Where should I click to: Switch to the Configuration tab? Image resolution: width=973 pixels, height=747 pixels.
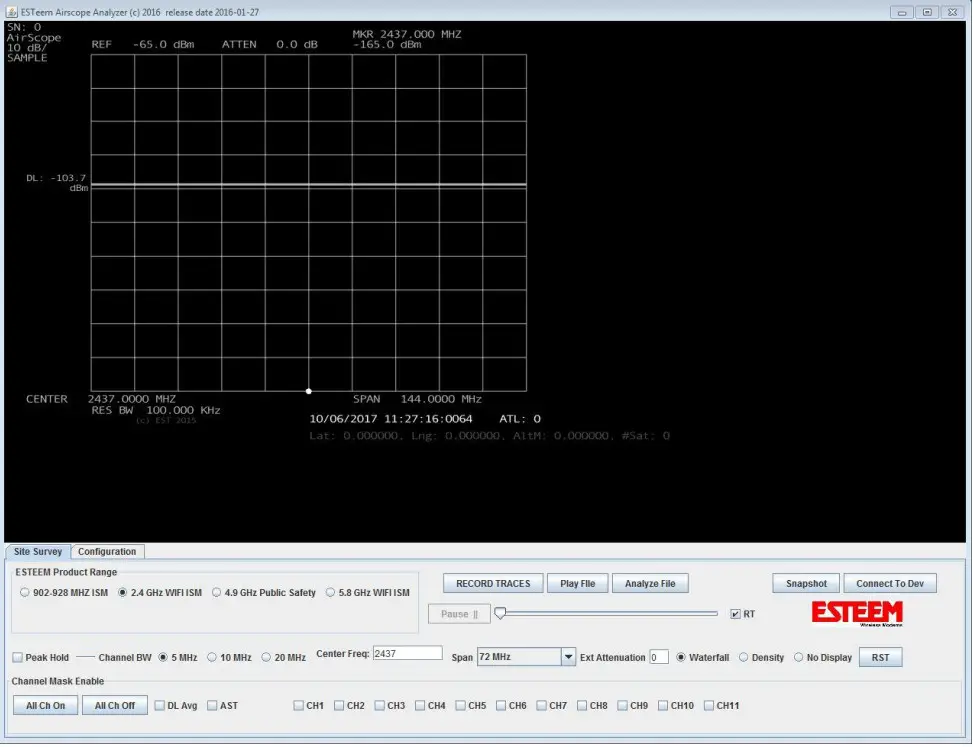pos(107,551)
